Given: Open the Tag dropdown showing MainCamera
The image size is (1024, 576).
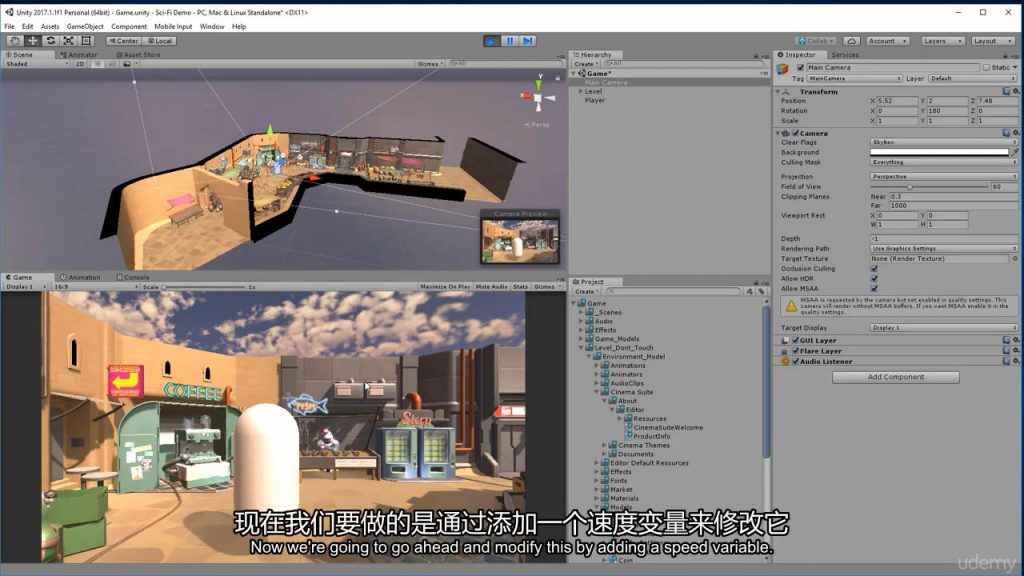Looking at the screenshot, I should tap(855, 78).
